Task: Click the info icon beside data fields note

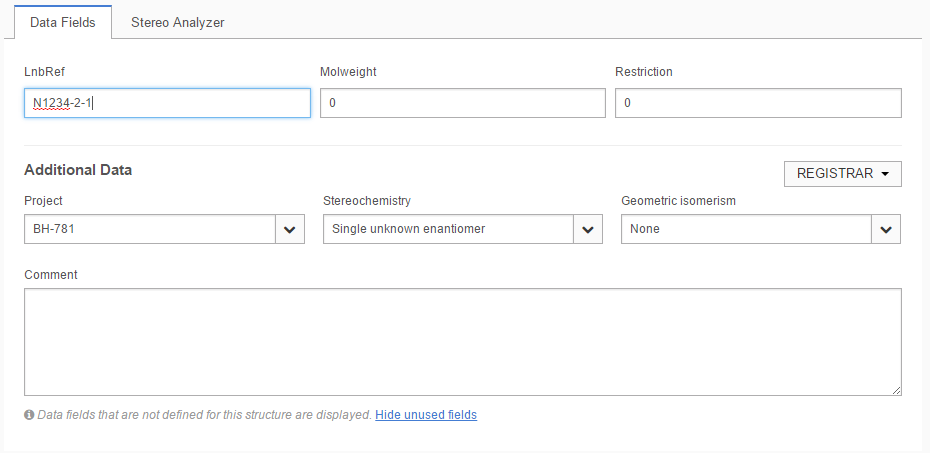Action: tap(29, 415)
